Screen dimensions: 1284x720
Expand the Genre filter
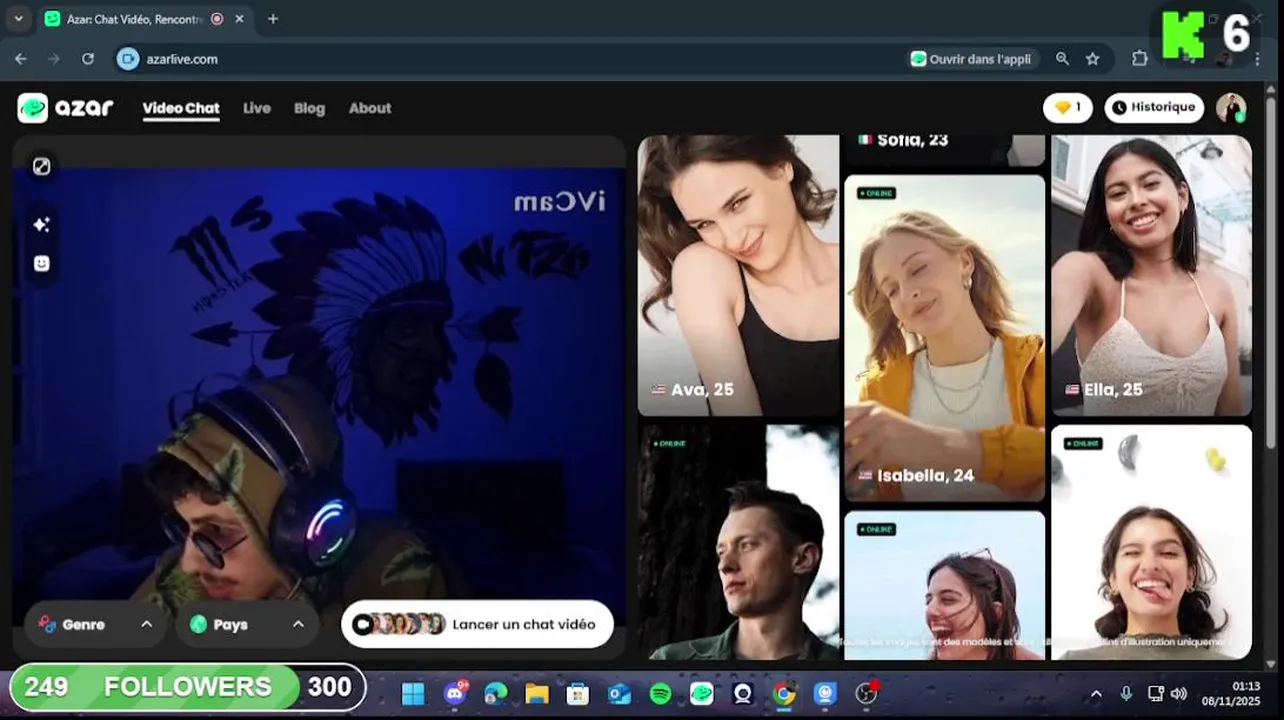(x=96, y=624)
